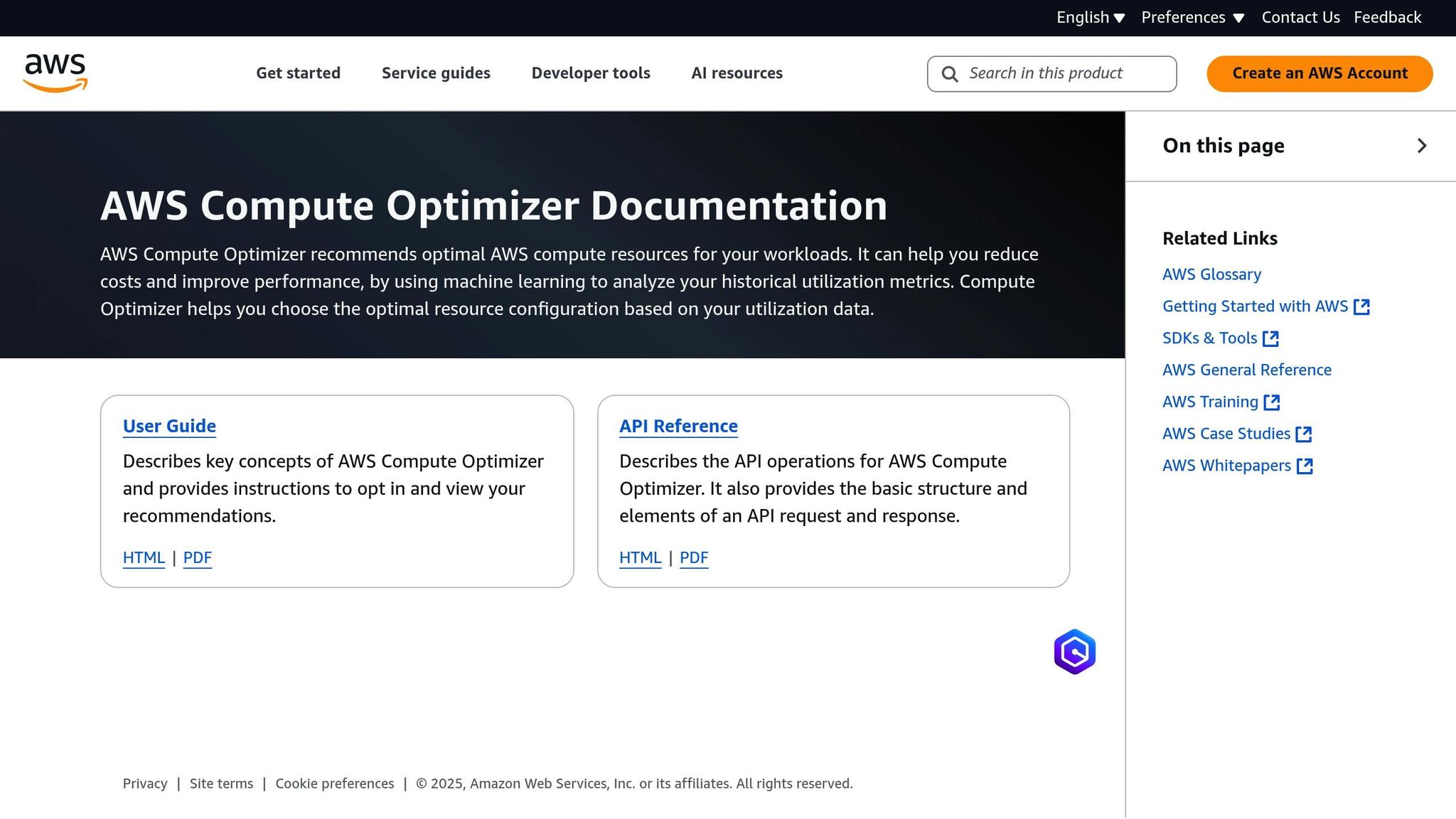Open the Get started menu
1456x819 pixels.
click(299, 73)
